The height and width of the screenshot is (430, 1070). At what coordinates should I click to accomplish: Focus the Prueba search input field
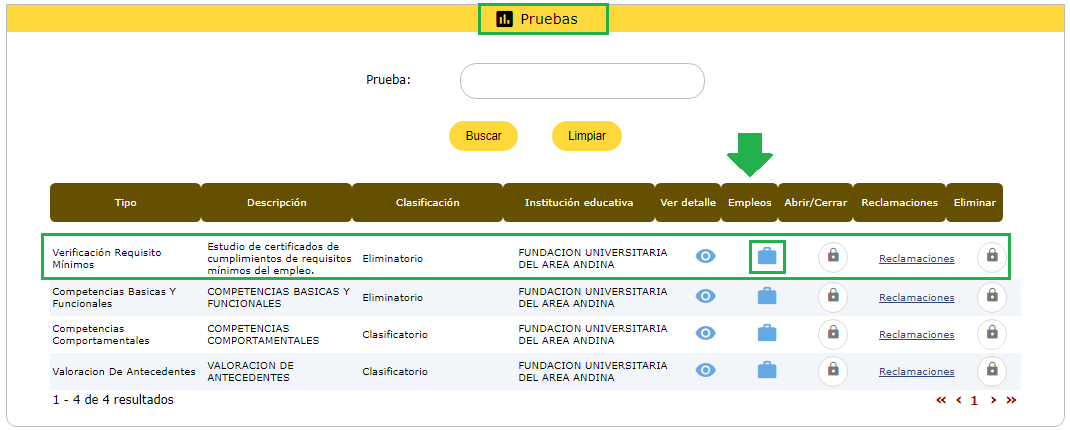[582, 81]
